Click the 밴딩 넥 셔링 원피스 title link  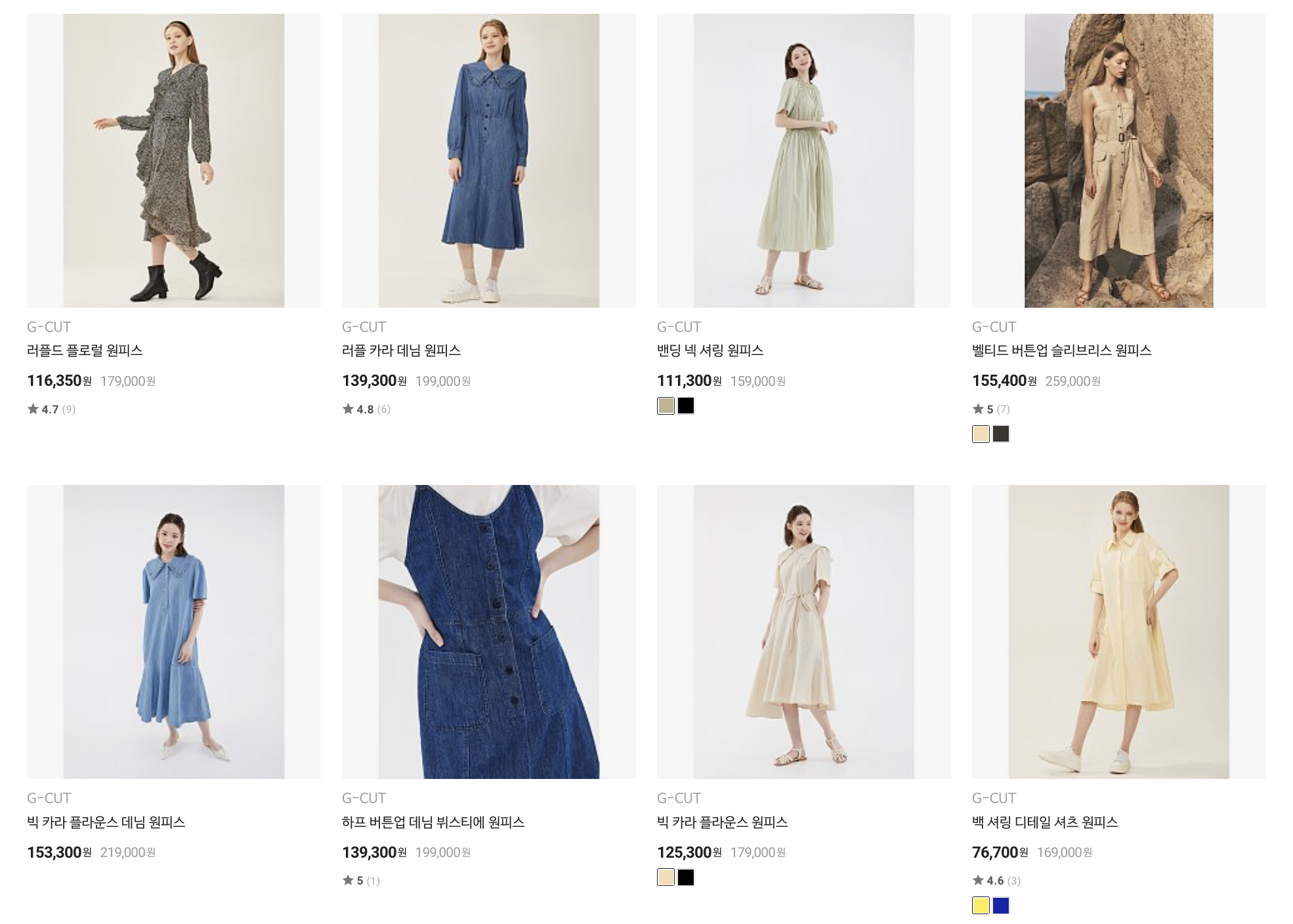pyautogui.click(x=710, y=350)
